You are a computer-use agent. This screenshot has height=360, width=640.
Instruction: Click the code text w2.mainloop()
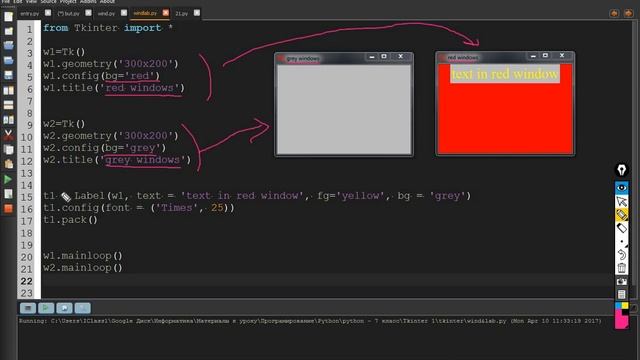[83, 268]
